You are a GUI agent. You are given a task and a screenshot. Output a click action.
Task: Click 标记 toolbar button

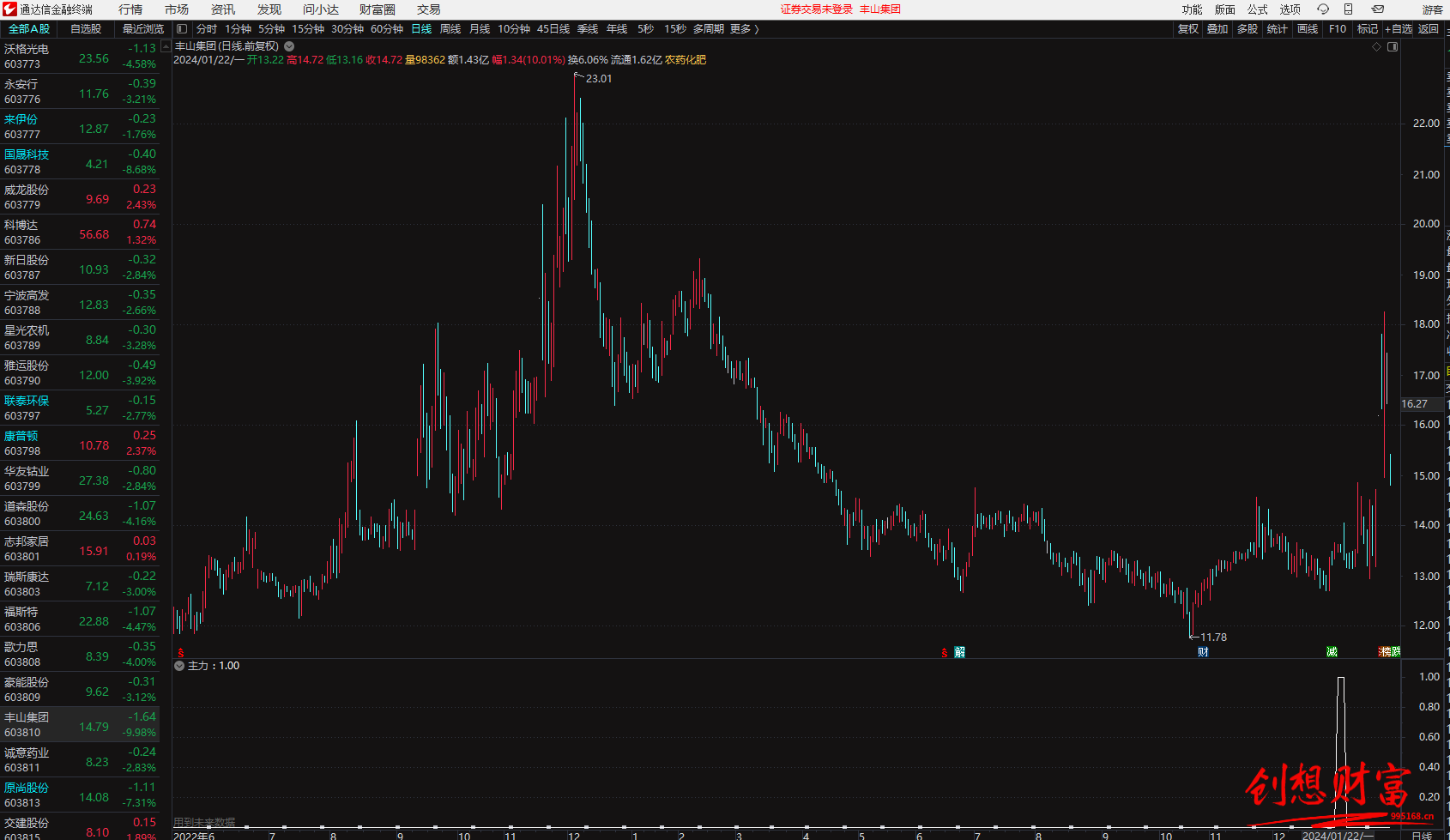click(1368, 29)
